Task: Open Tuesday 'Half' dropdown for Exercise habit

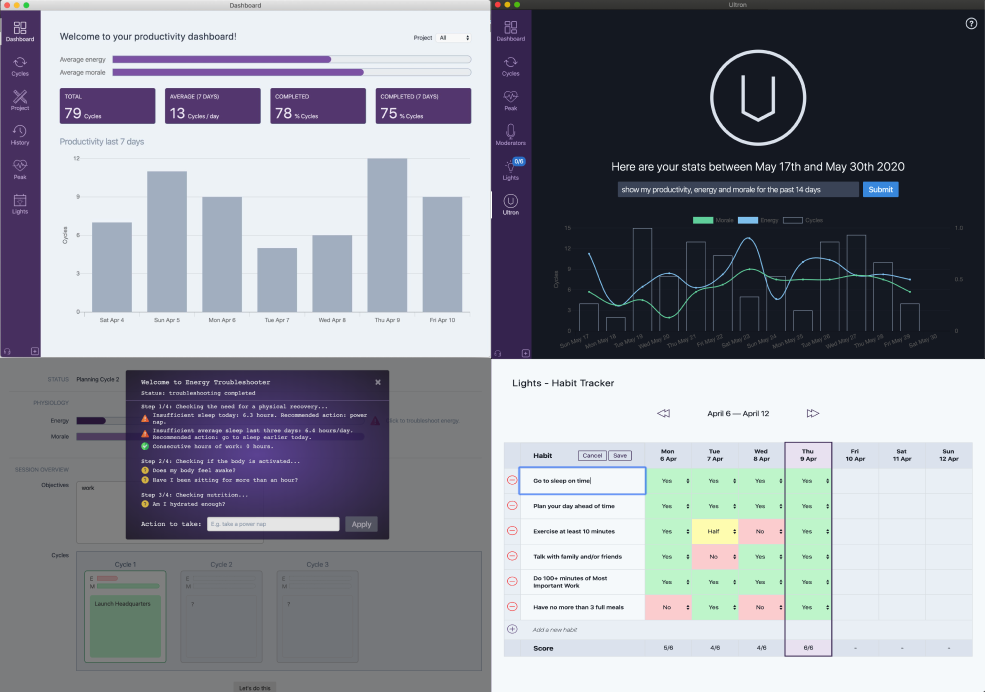Action: [x=715, y=531]
